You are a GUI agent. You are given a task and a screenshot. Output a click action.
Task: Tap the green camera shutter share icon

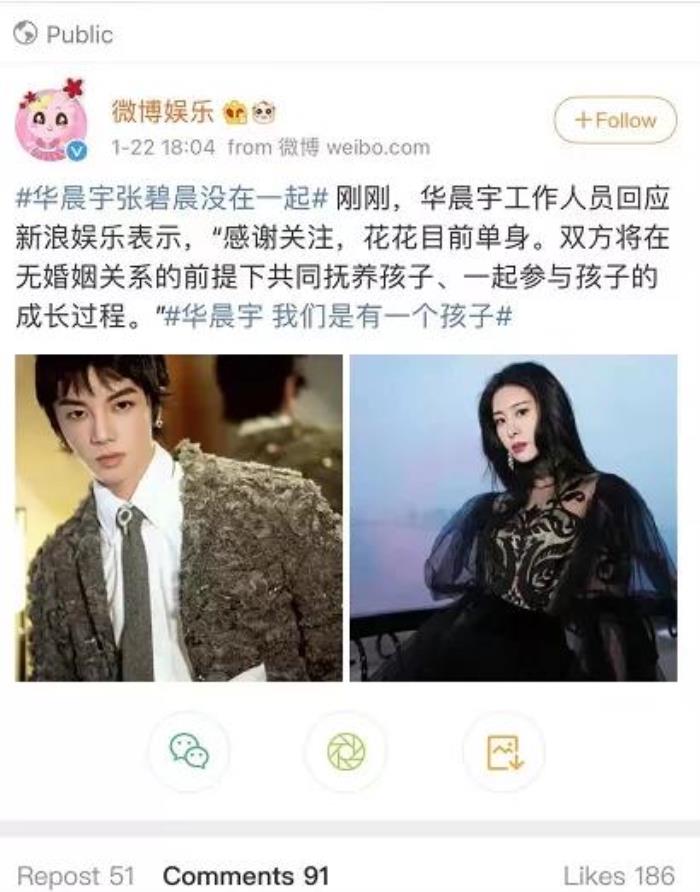(346, 751)
